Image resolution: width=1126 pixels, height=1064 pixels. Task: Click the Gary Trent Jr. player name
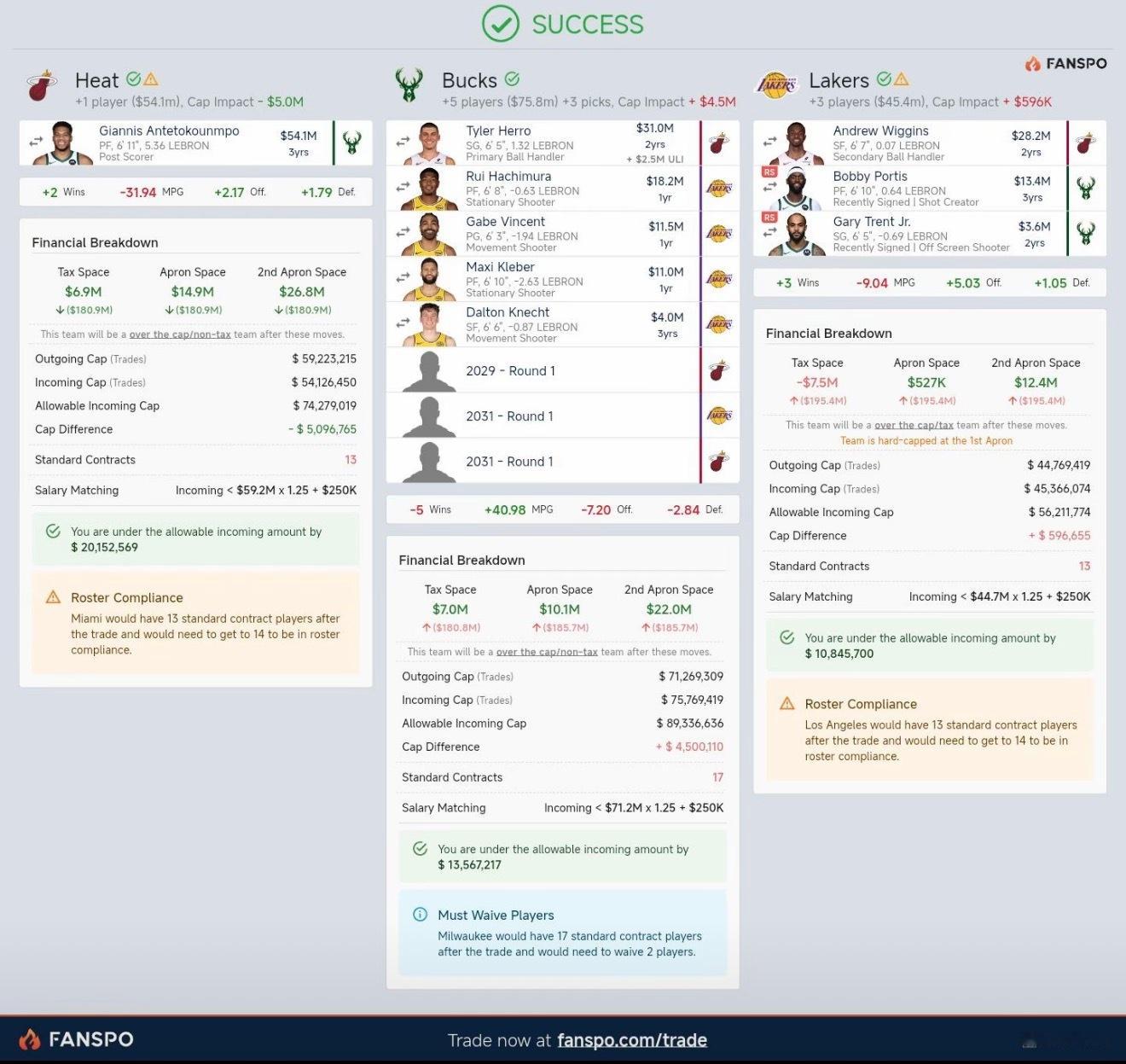pyautogui.click(x=872, y=221)
